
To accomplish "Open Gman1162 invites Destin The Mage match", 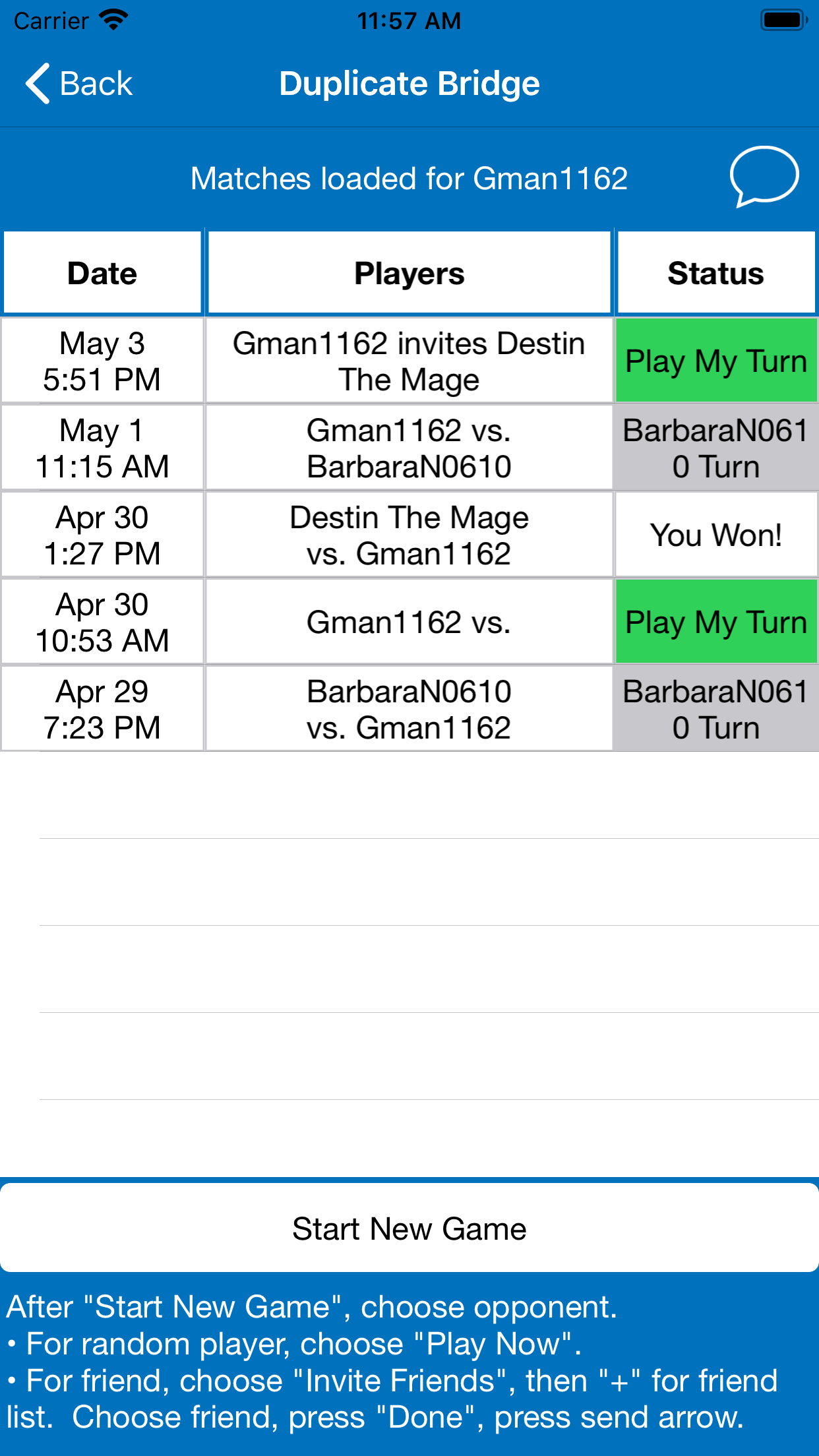I will tap(409, 361).
